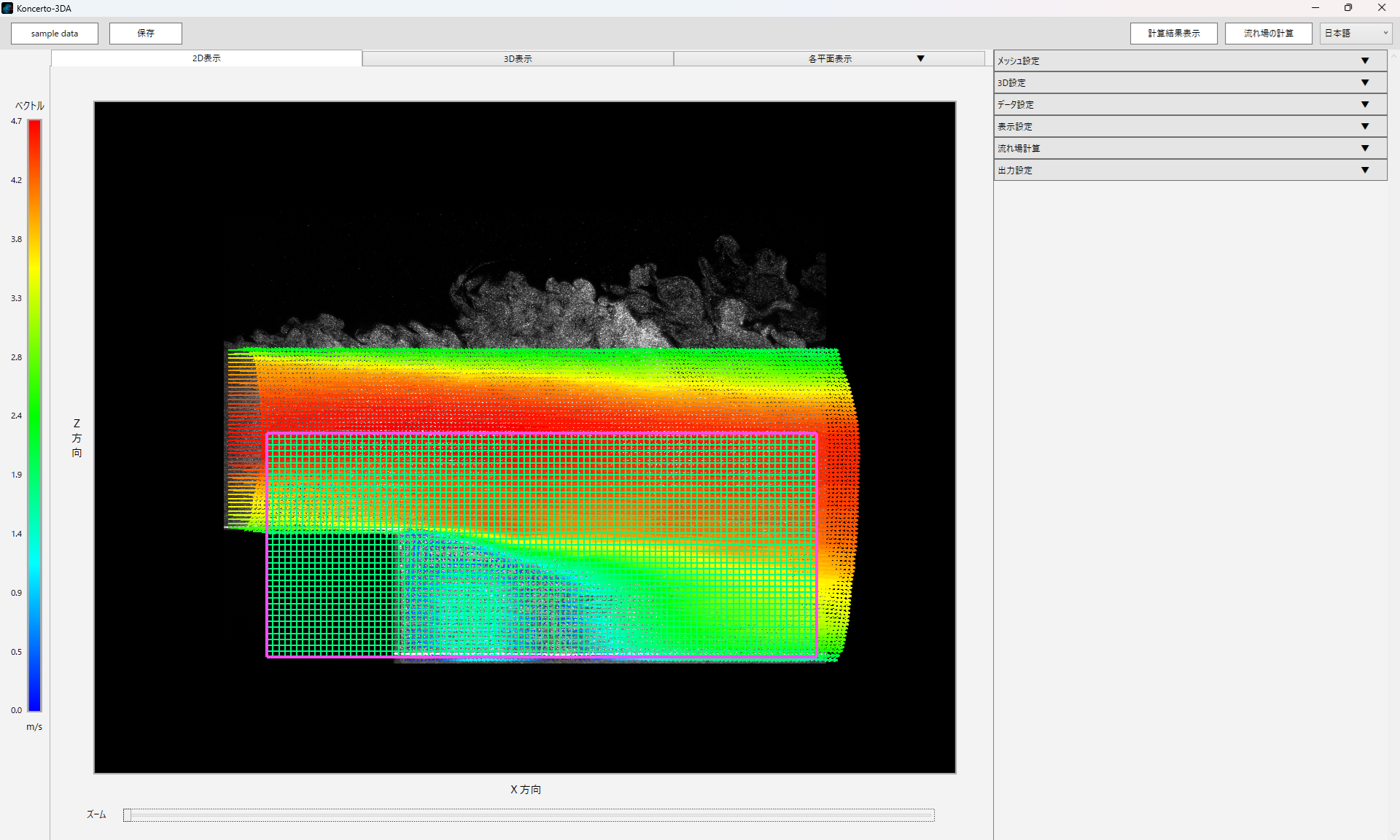Click inside the magenta mesh grid region
This screenshot has height=840, width=1400.
click(541, 545)
